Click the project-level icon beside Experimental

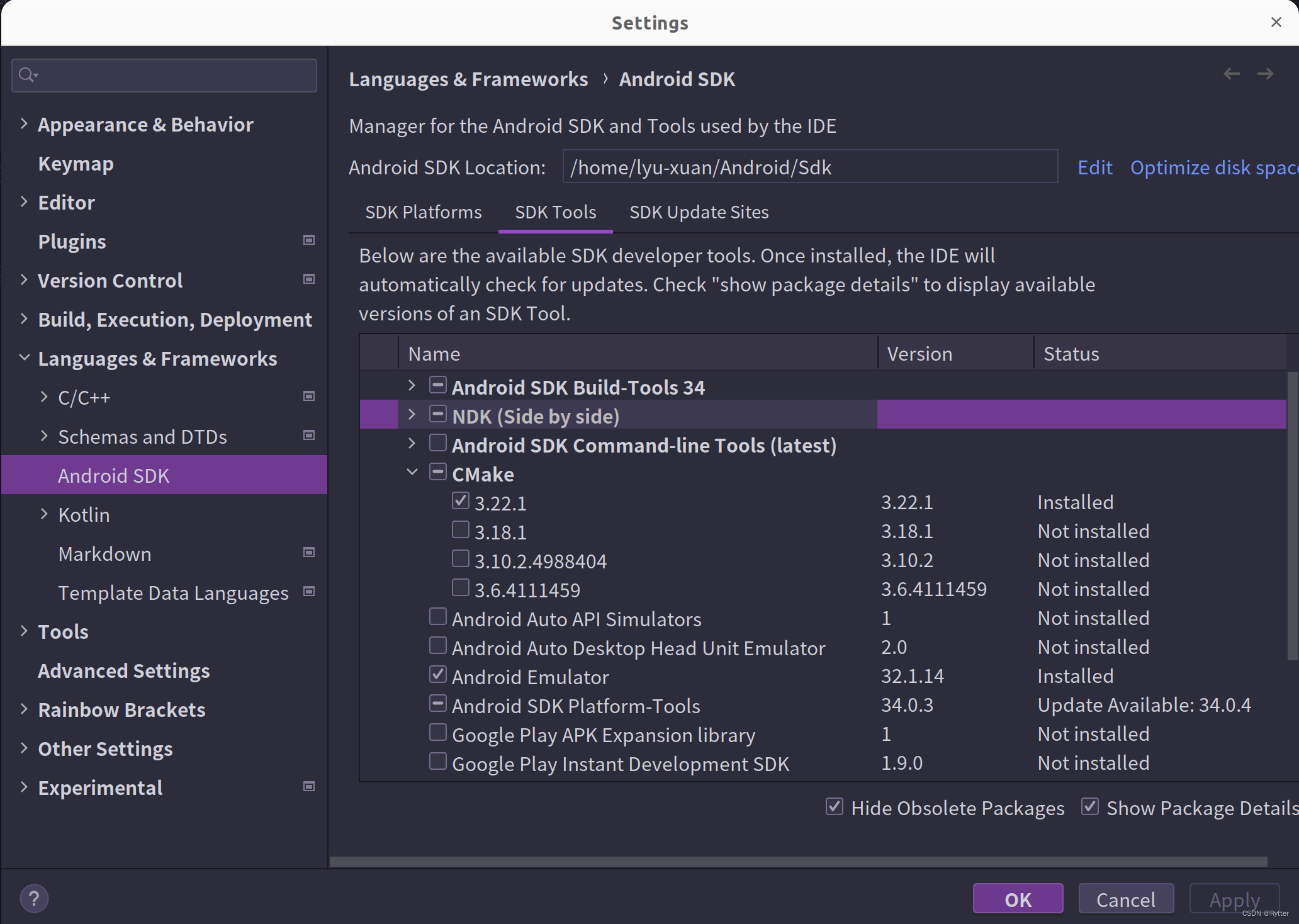pos(309,786)
